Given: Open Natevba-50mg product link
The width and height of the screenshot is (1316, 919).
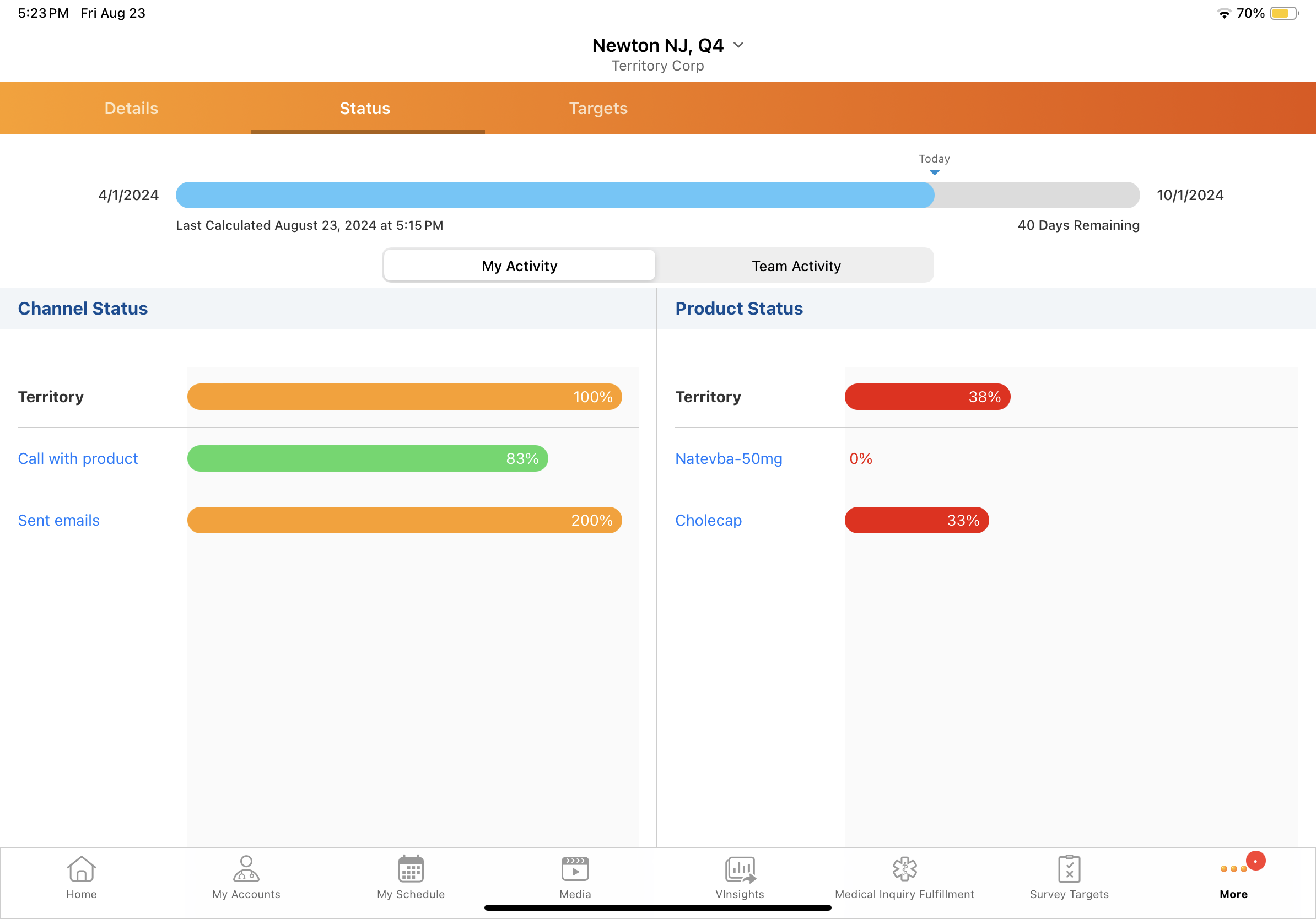Looking at the screenshot, I should point(729,458).
